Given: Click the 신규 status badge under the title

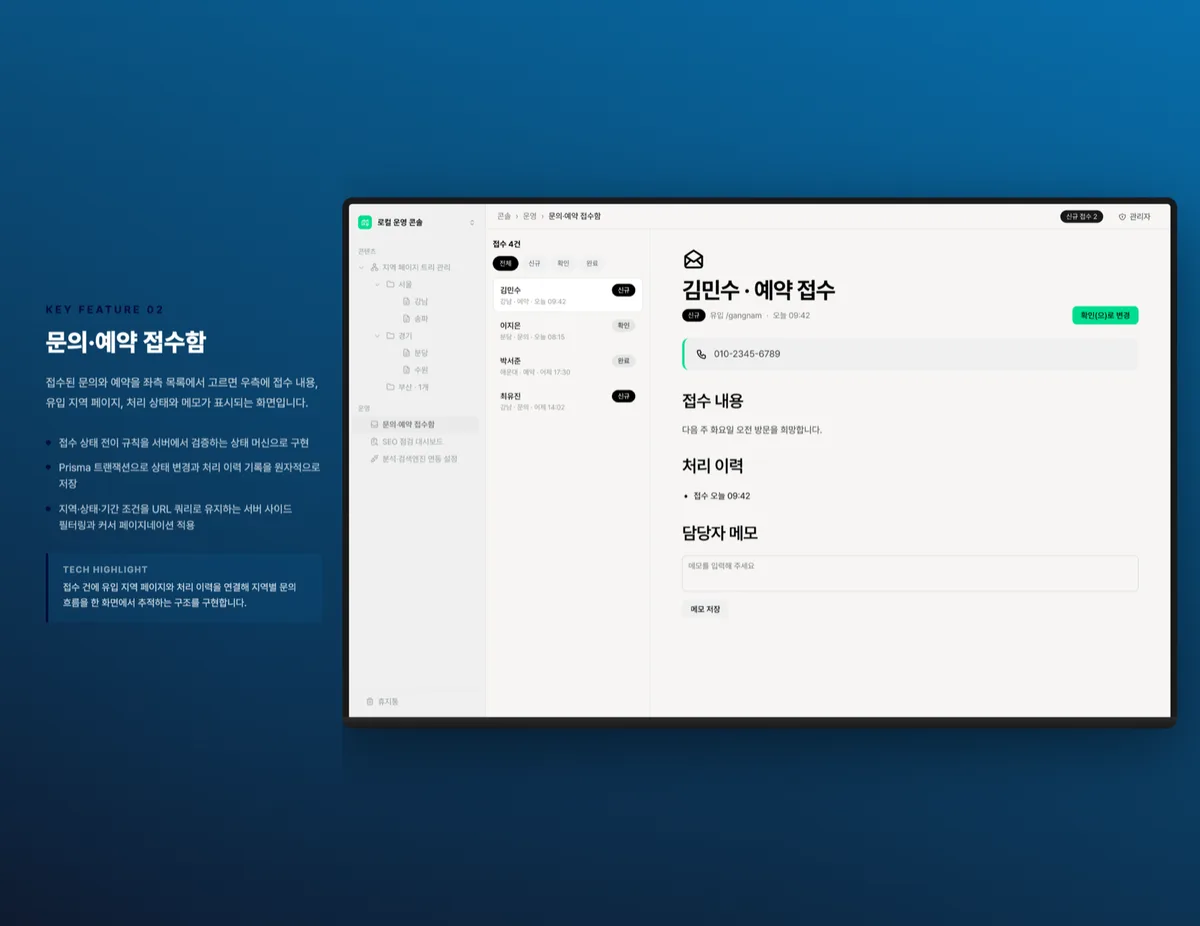Looking at the screenshot, I should coord(694,315).
